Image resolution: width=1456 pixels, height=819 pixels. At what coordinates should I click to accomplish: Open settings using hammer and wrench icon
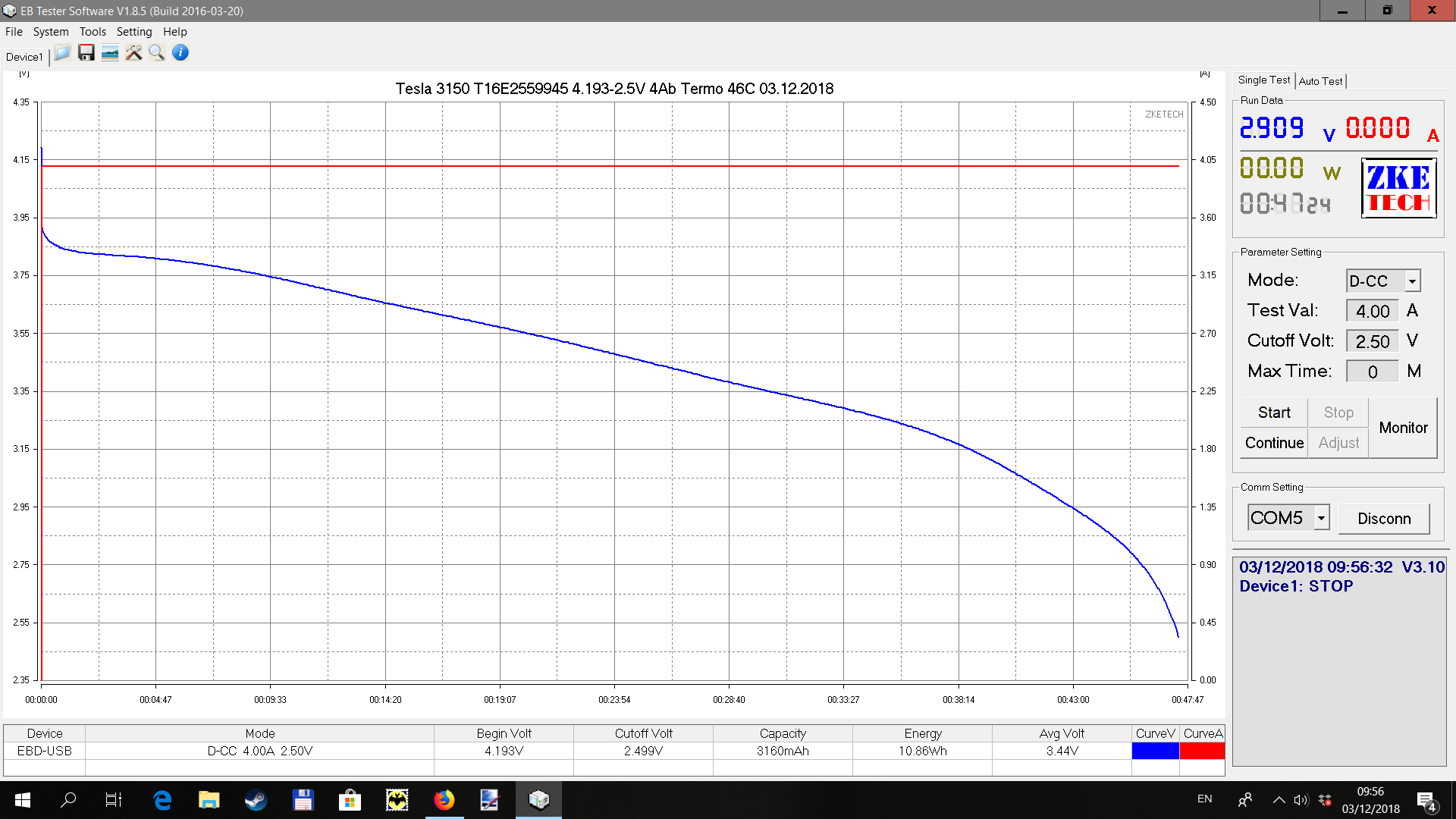point(133,53)
